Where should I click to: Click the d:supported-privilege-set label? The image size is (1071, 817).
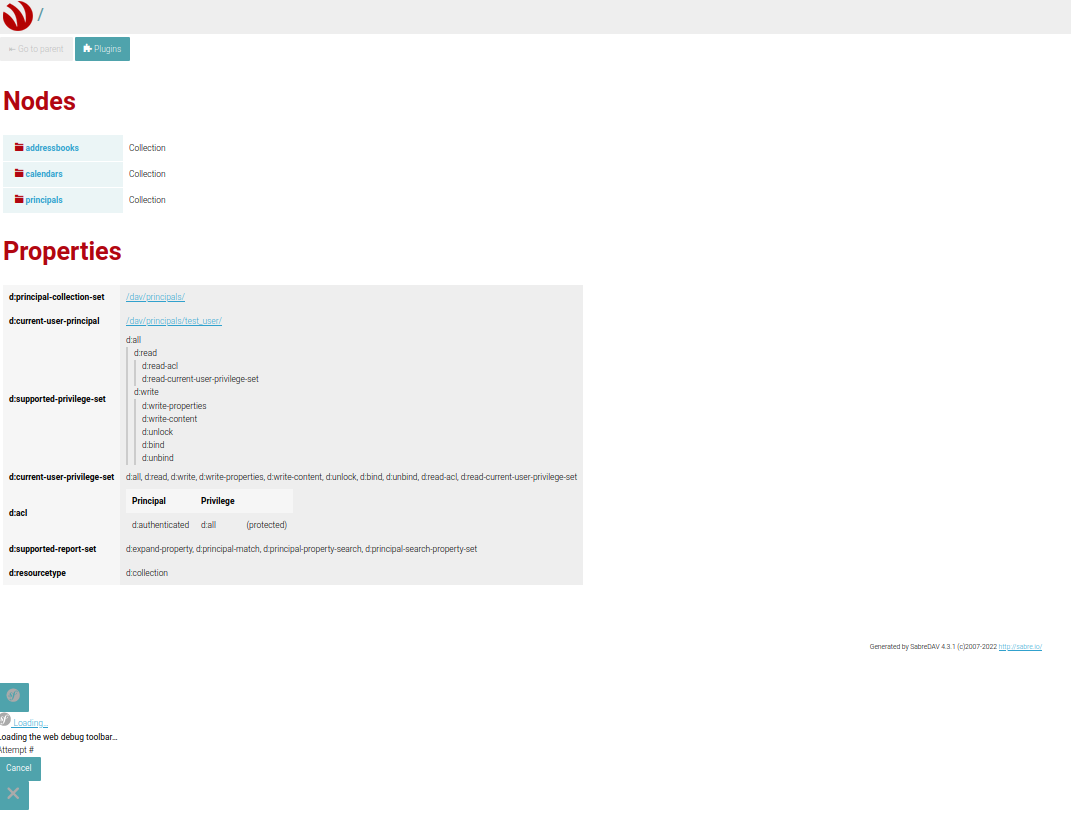[57, 399]
